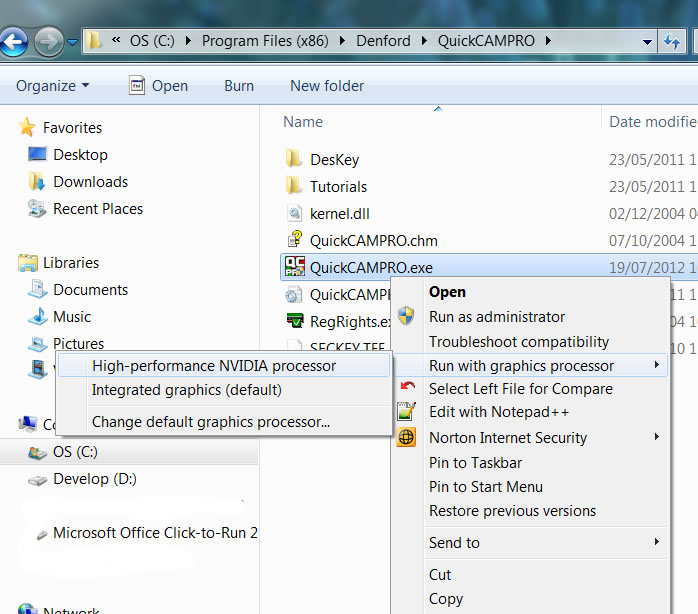Image resolution: width=698 pixels, height=614 pixels.
Task: Choose Change default graphics processor option
Action: (x=210, y=422)
